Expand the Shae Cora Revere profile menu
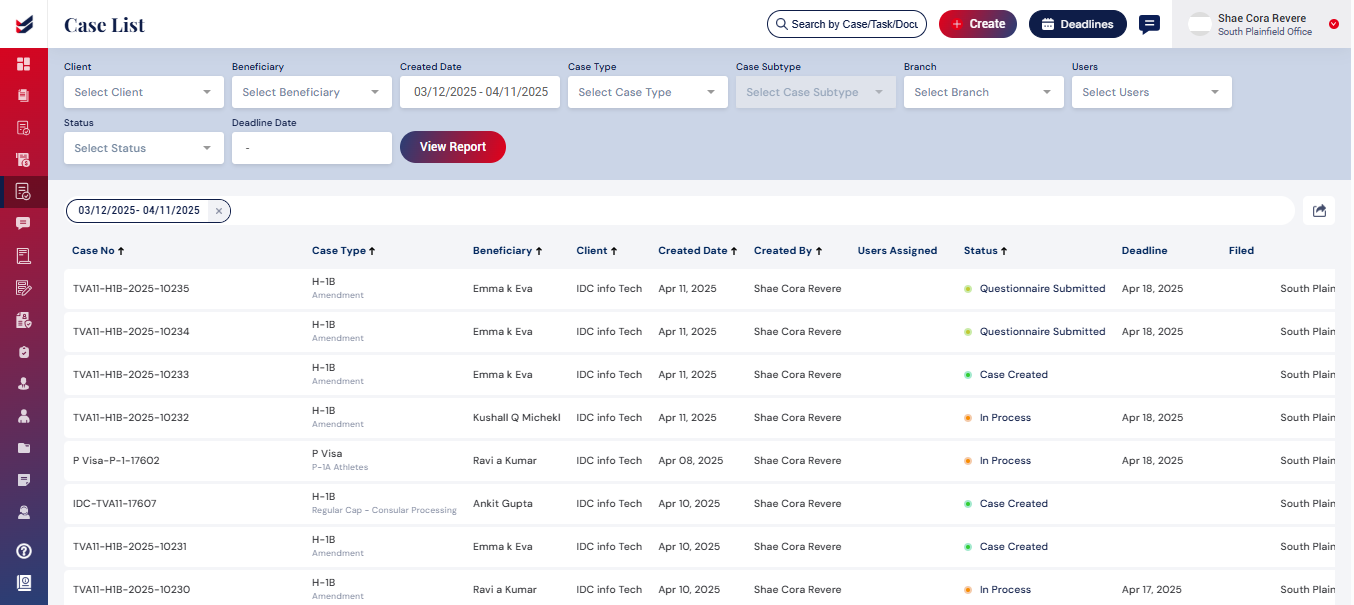 1333,24
